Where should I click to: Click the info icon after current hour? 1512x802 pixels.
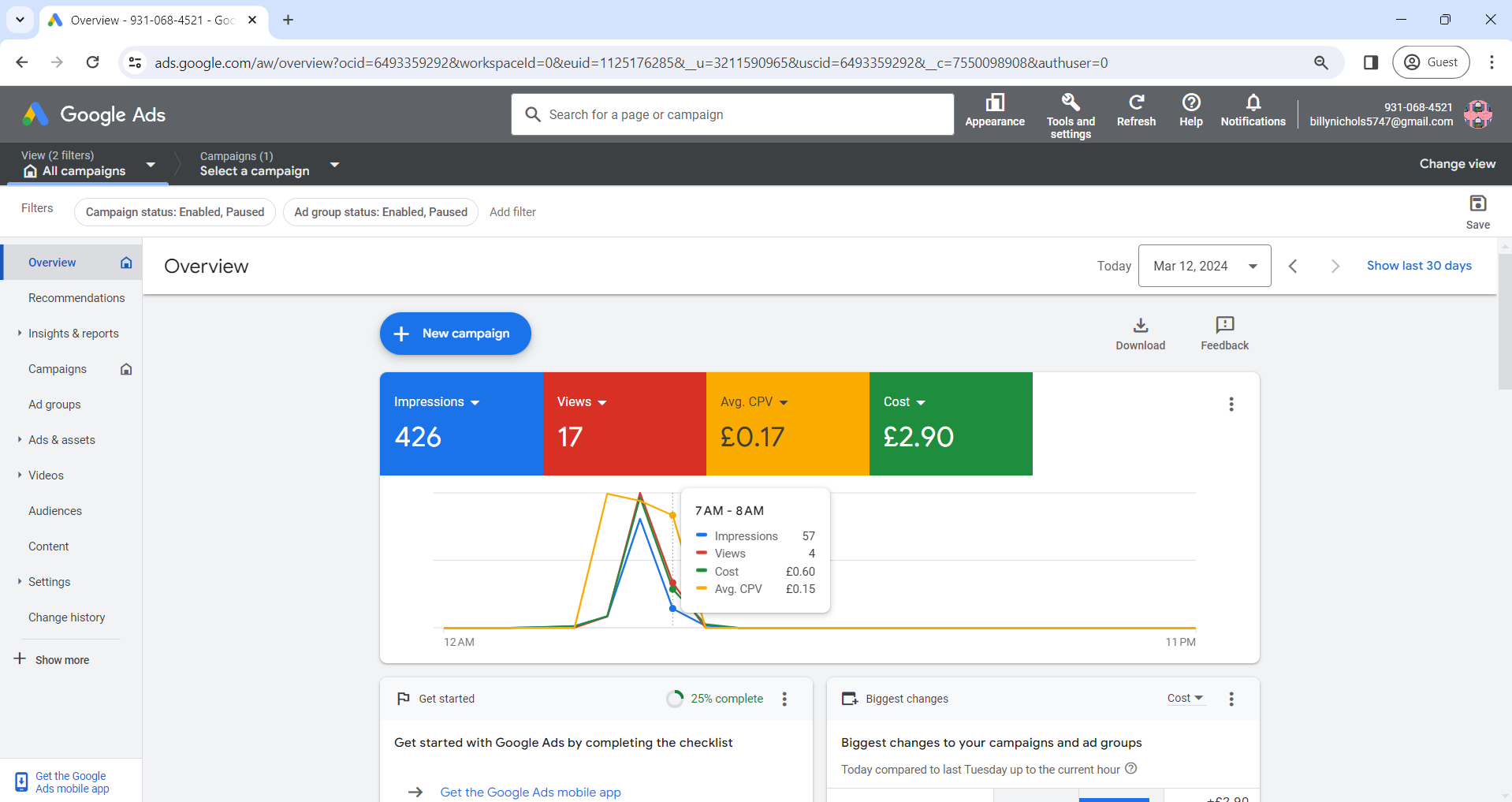[1131, 769]
